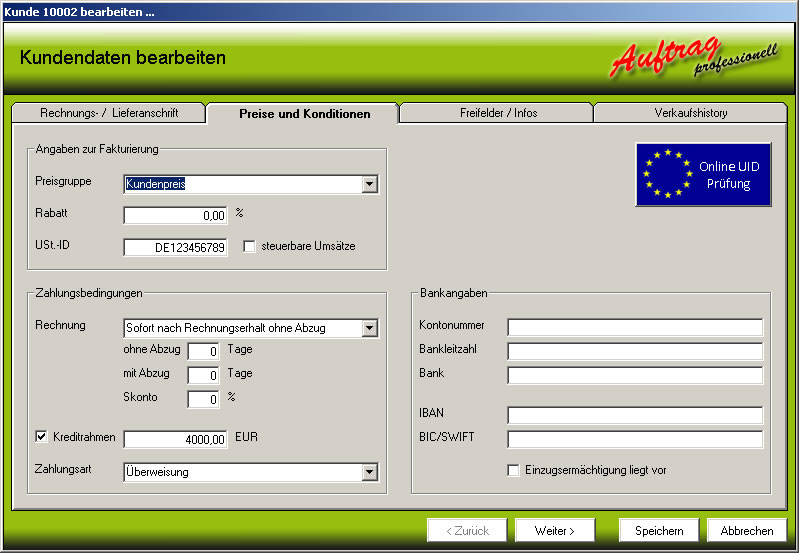Screen dimensions: 799x553
Task: Click the Kreditrahmen amount field
Action: (x=175, y=439)
